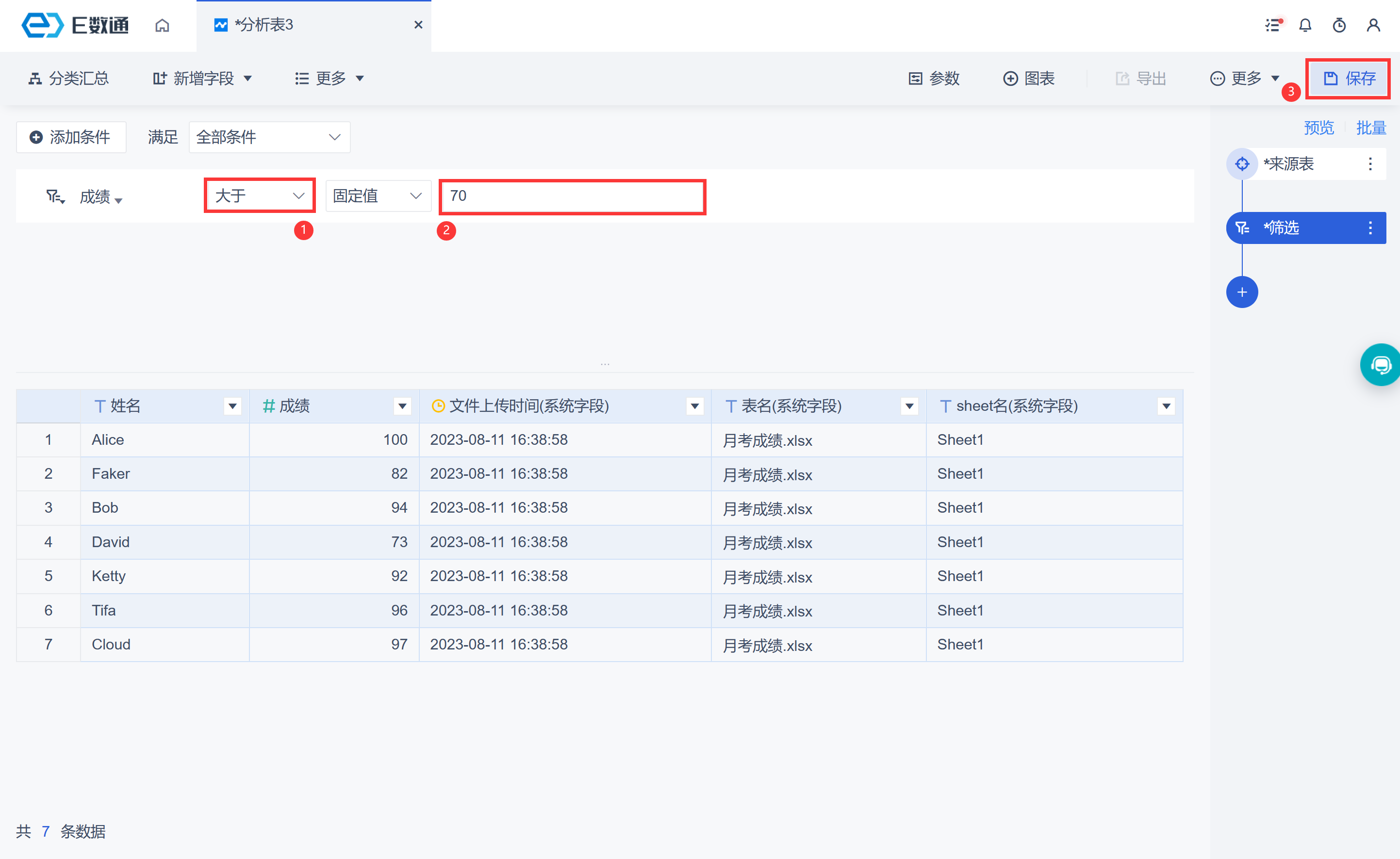Open the 新增字段 menu
The image size is (1400, 859).
[202, 79]
